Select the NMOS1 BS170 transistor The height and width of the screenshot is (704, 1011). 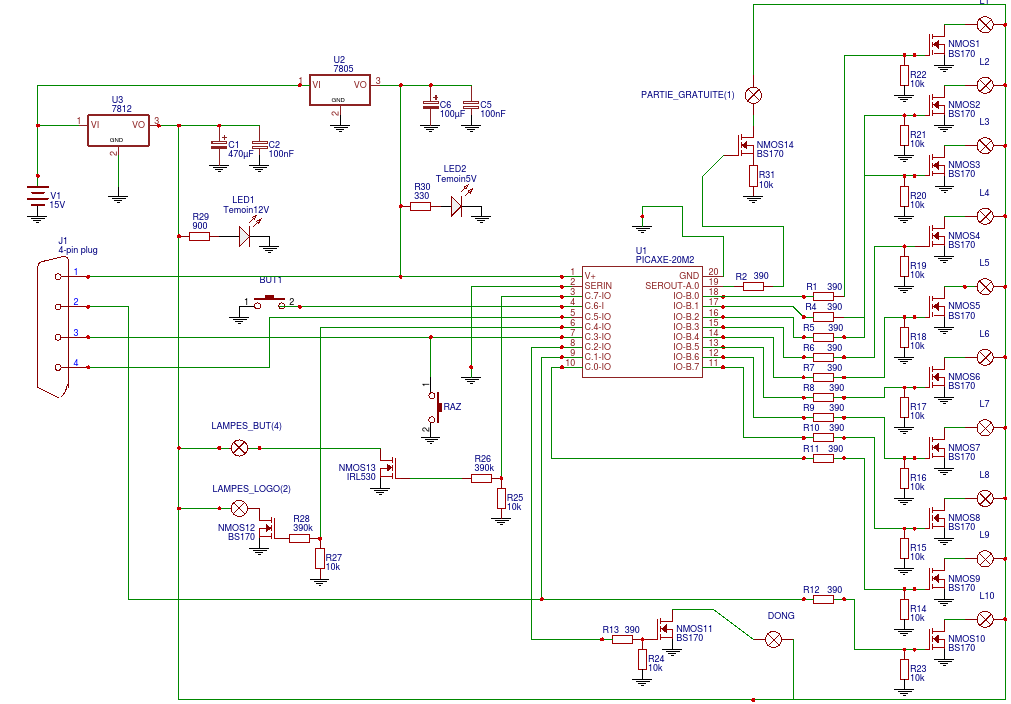coord(936,46)
